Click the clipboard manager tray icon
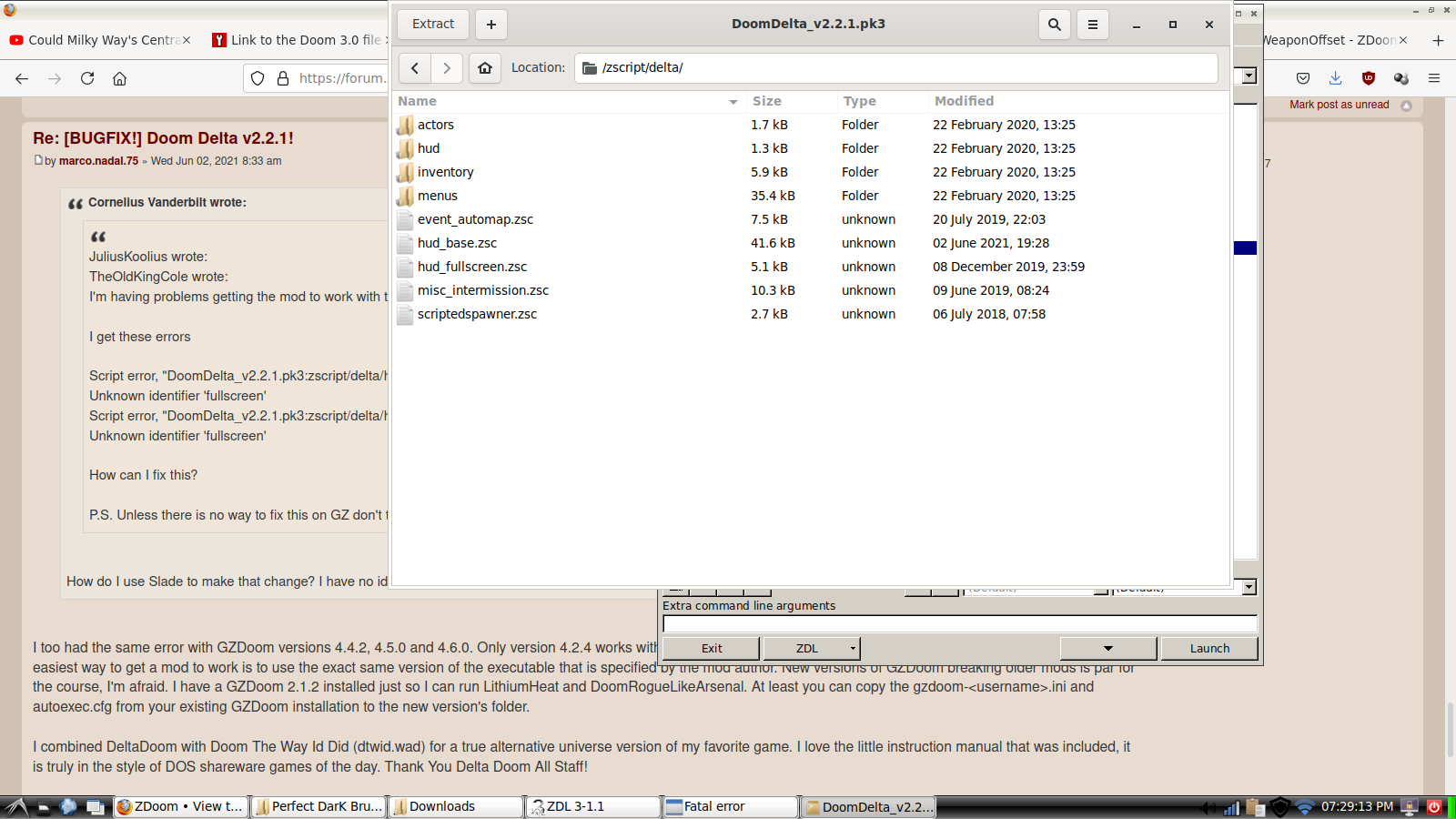Screen dimensions: 1456x819 point(1256,806)
